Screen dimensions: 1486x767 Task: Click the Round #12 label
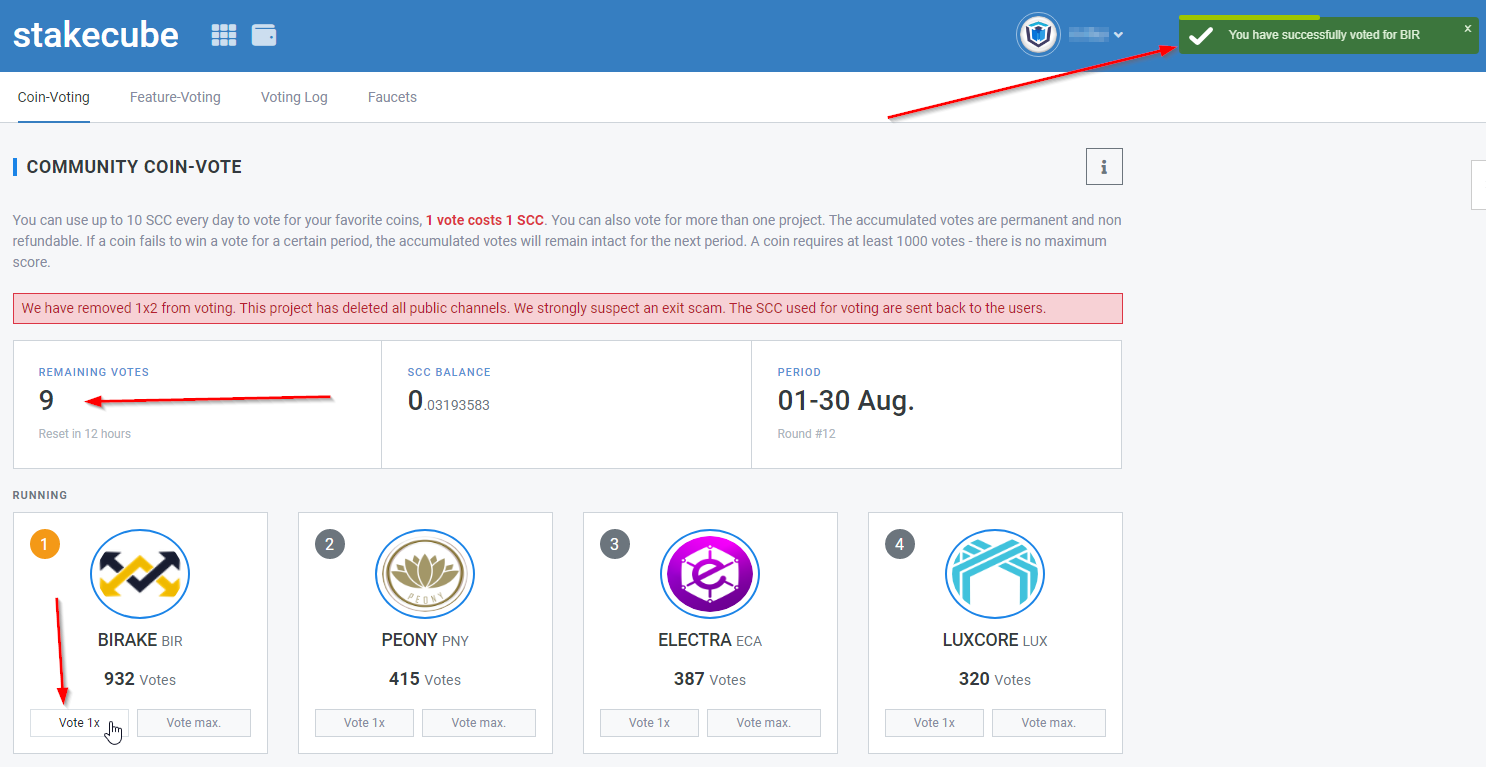coord(806,434)
